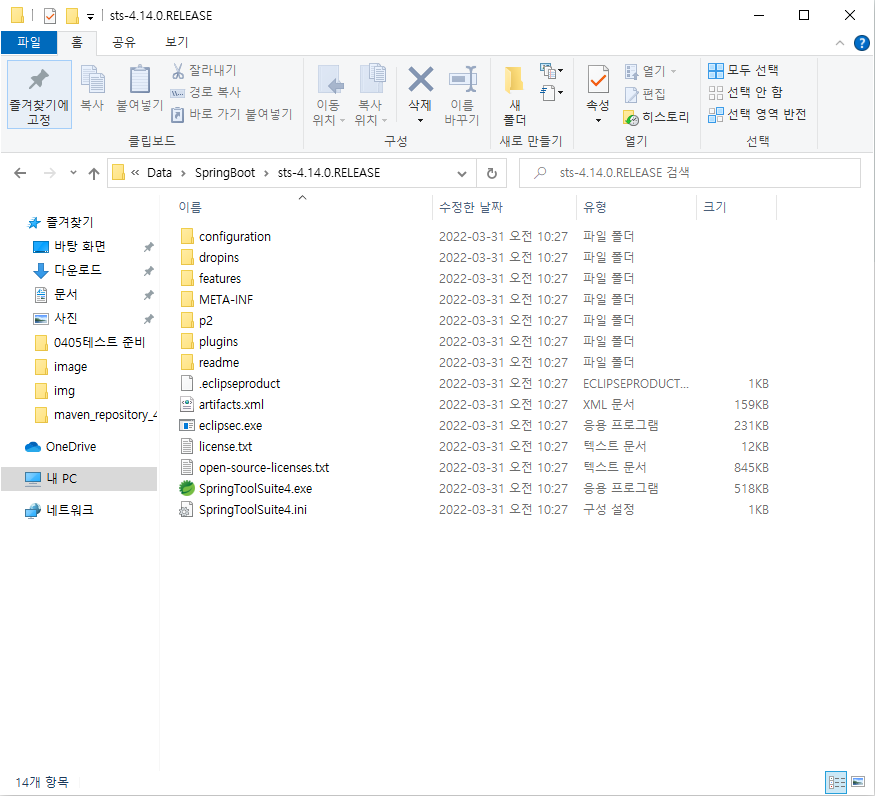Image resolution: width=875 pixels, height=796 pixels.
Task: Click Invert selection (선택 영역 반전)
Action: pos(757,114)
